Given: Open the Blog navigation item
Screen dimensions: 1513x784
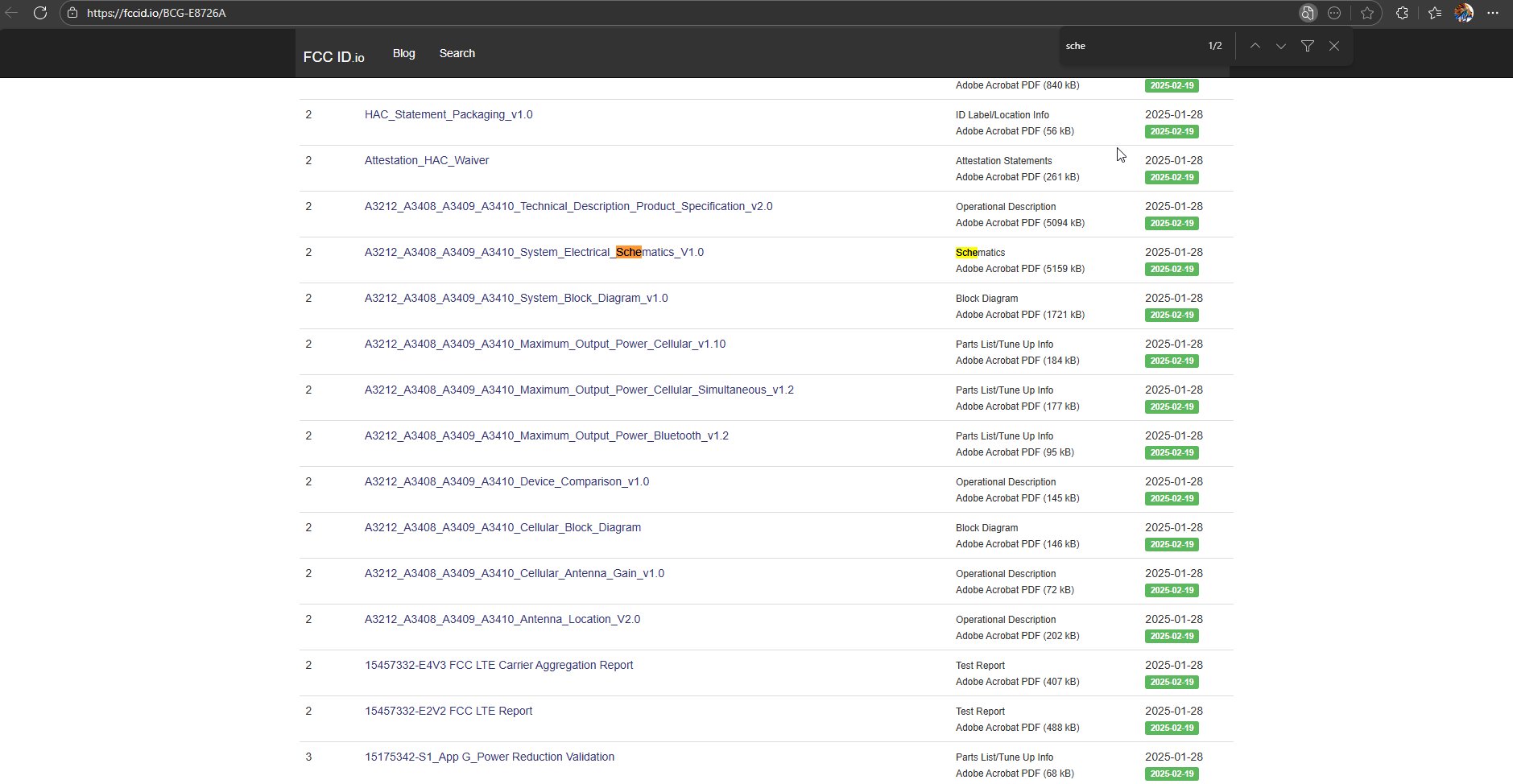Looking at the screenshot, I should (x=403, y=53).
